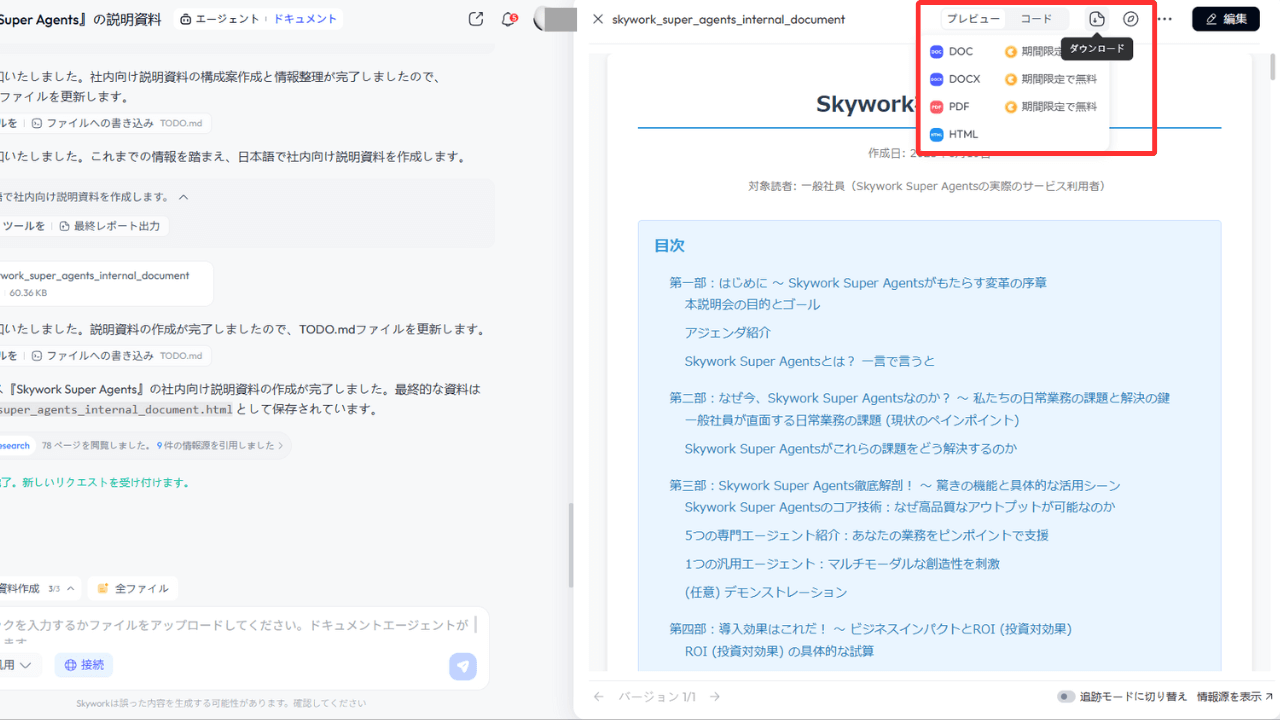Jump to (任意) デモンストレーション section
Viewport: 1280px width, 720px height.
(766, 592)
